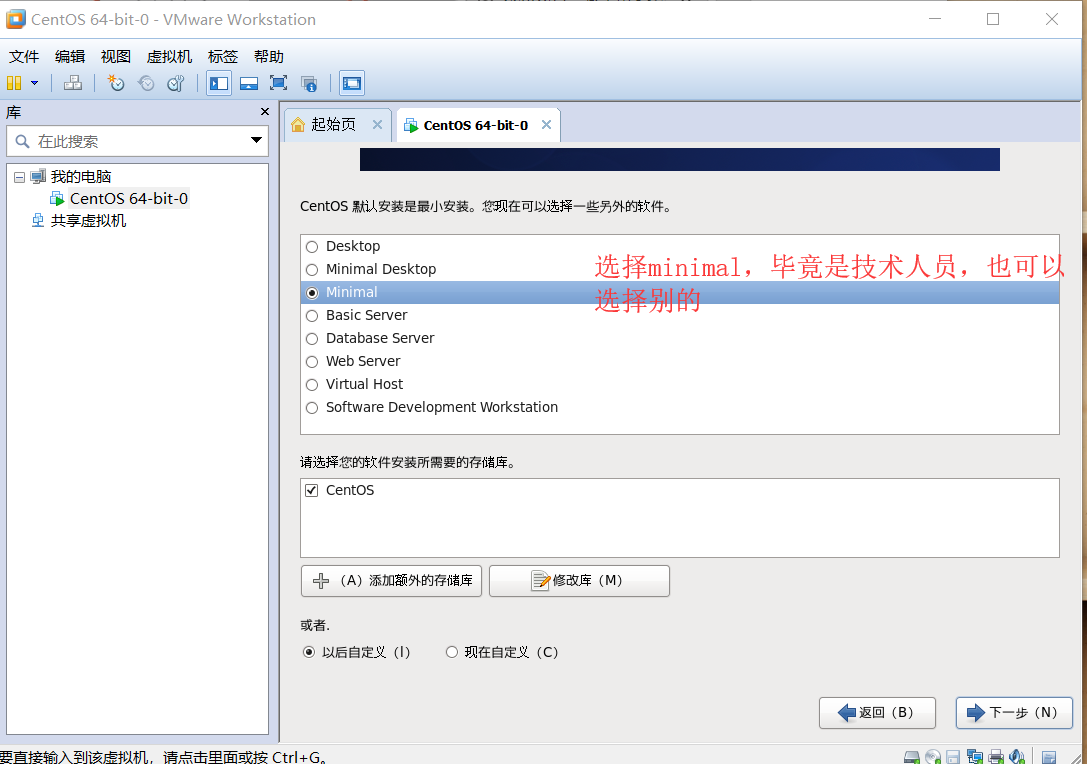Switch to the 起始页 tab
The image size is (1087, 764).
pos(338,125)
